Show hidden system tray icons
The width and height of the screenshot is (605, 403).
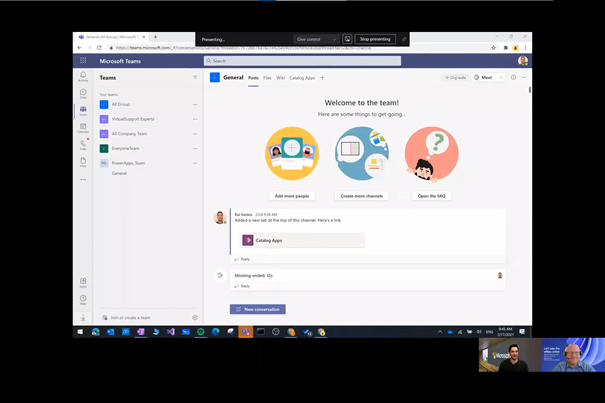[440, 332]
